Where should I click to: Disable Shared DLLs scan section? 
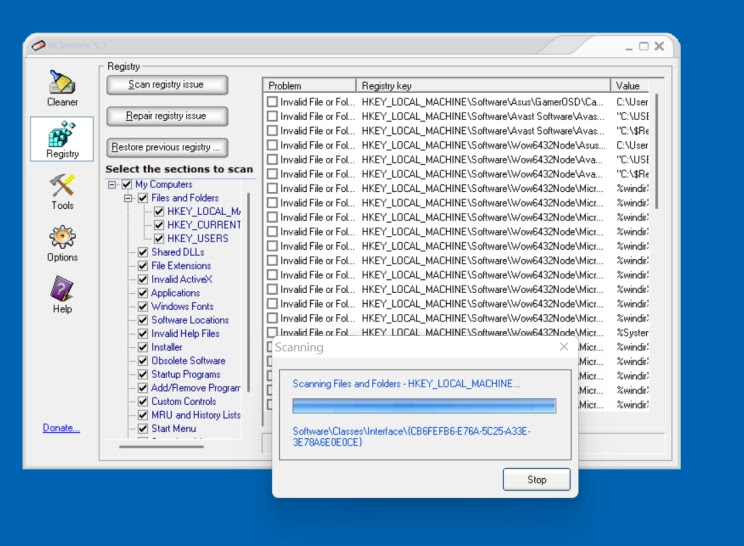coord(143,252)
